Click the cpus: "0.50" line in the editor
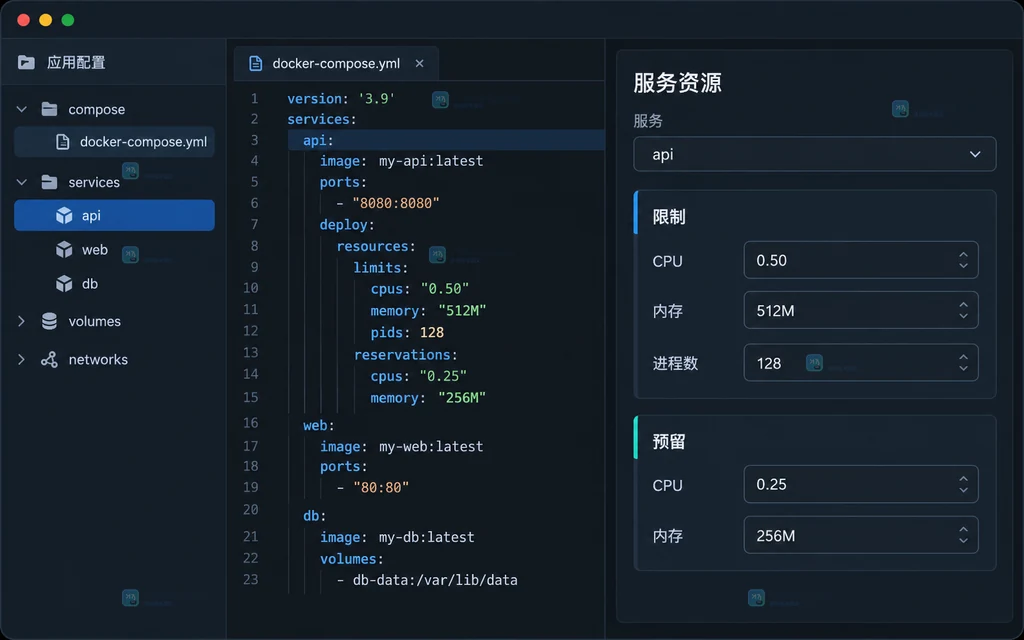This screenshot has height=640, width=1024. [x=420, y=289]
